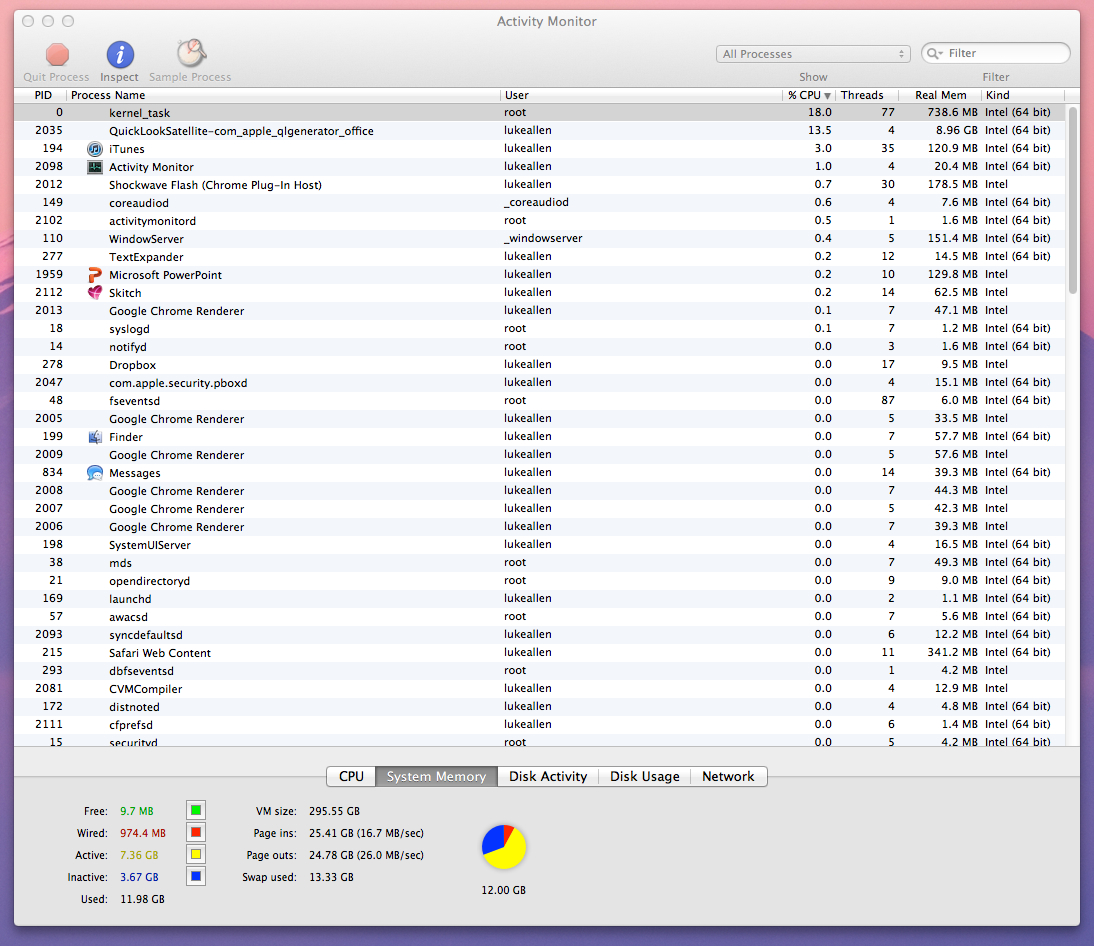Select the Dropbox process
The width and height of the screenshot is (1094, 946).
click(539, 365)
